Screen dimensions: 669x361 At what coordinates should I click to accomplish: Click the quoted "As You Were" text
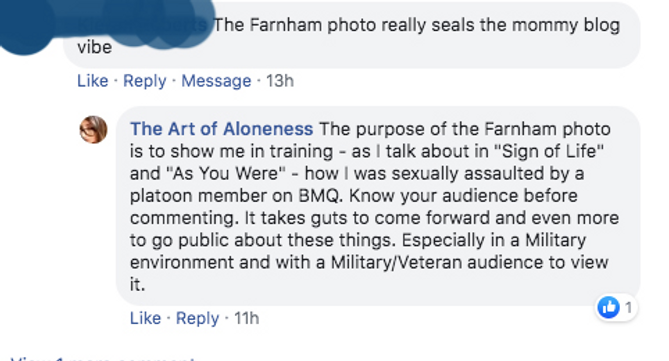coord(225,173)
